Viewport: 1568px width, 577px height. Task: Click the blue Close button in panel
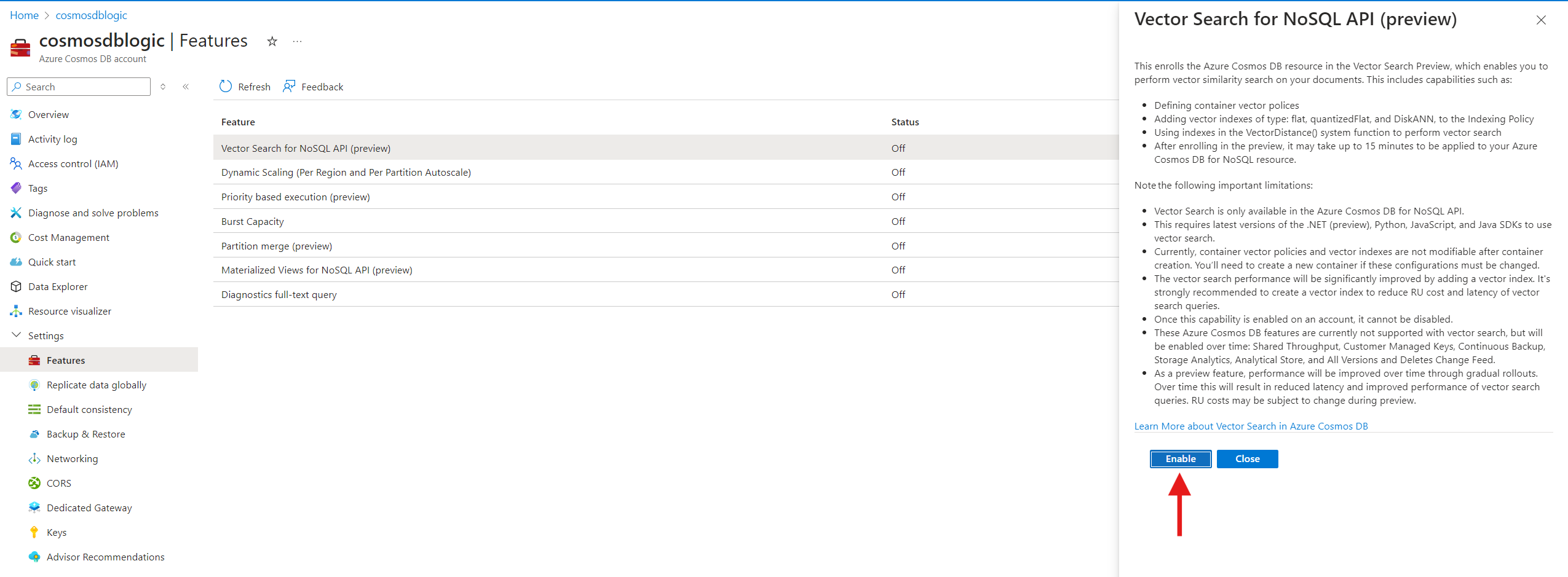[x=1247, y=459]
